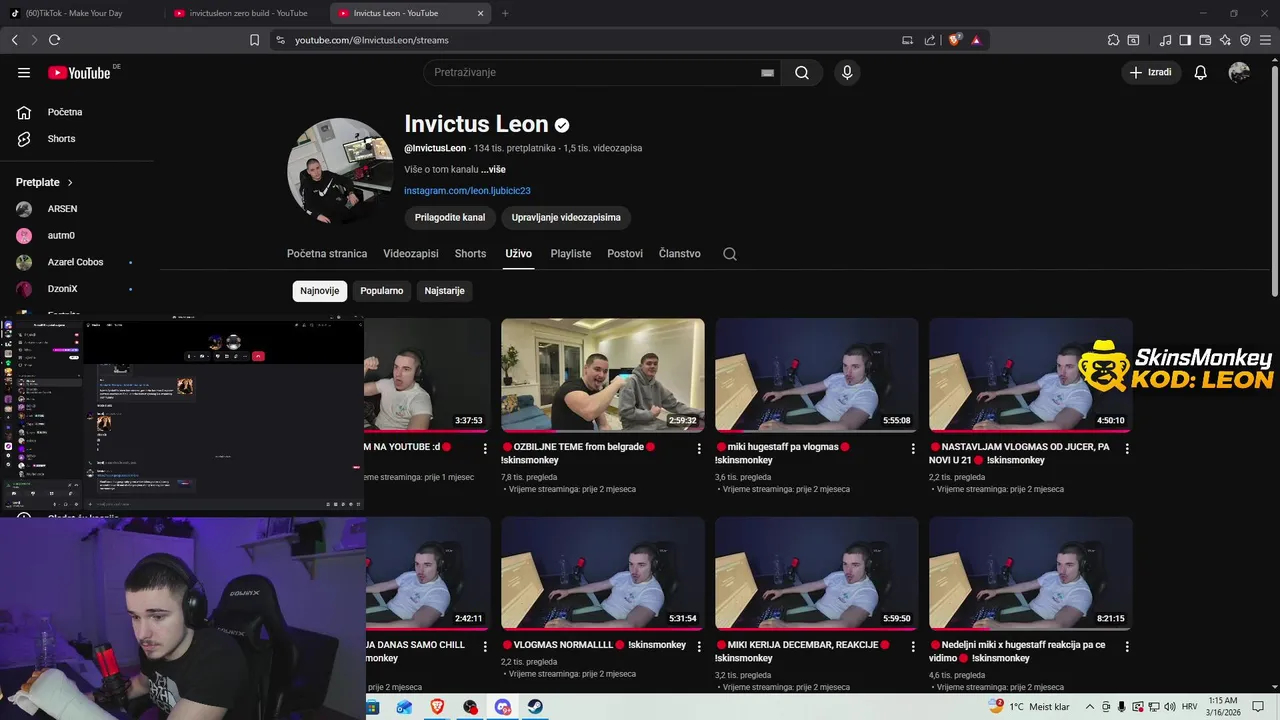
Task: Open Brave Wallet icon
Action: 1205,40
